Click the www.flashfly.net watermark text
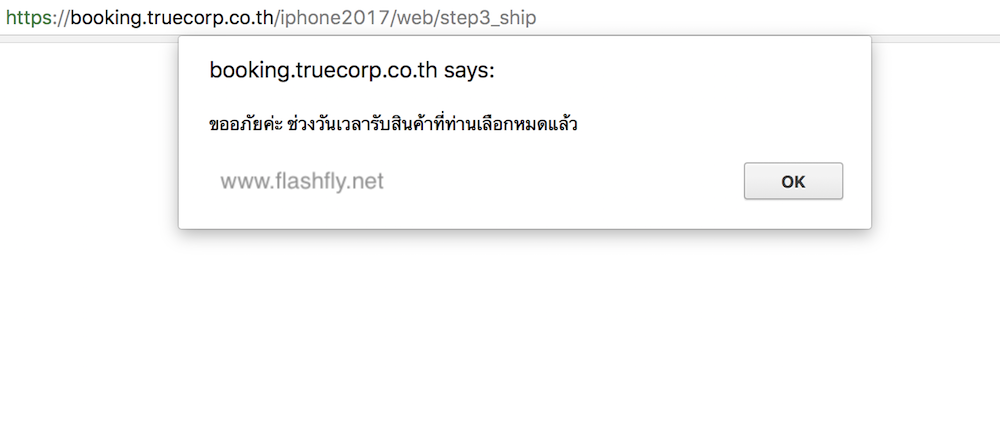Viewport: 1000px width, 427px height. pos(301,182)
